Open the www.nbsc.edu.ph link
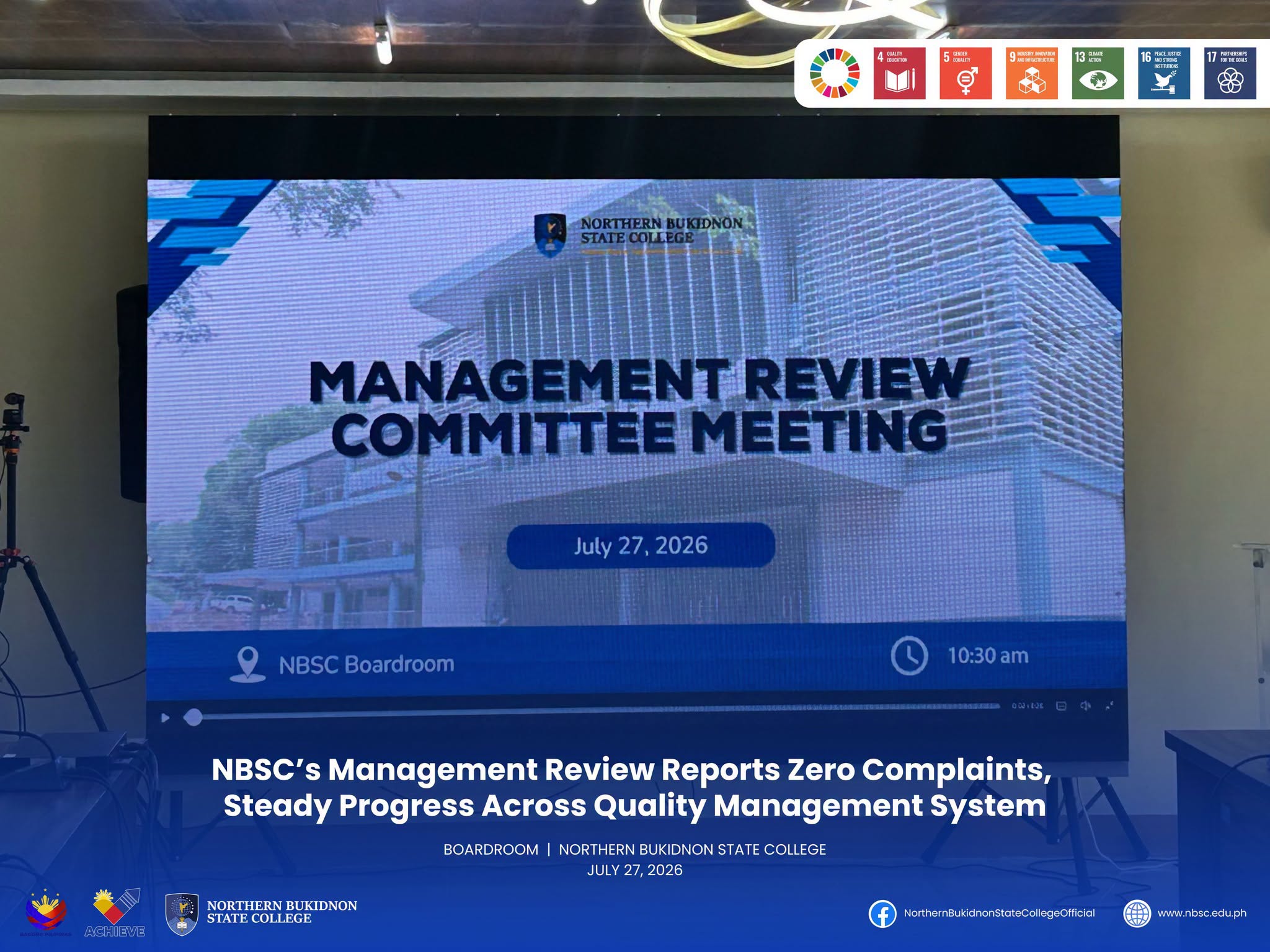 [x=1202, y=913]
